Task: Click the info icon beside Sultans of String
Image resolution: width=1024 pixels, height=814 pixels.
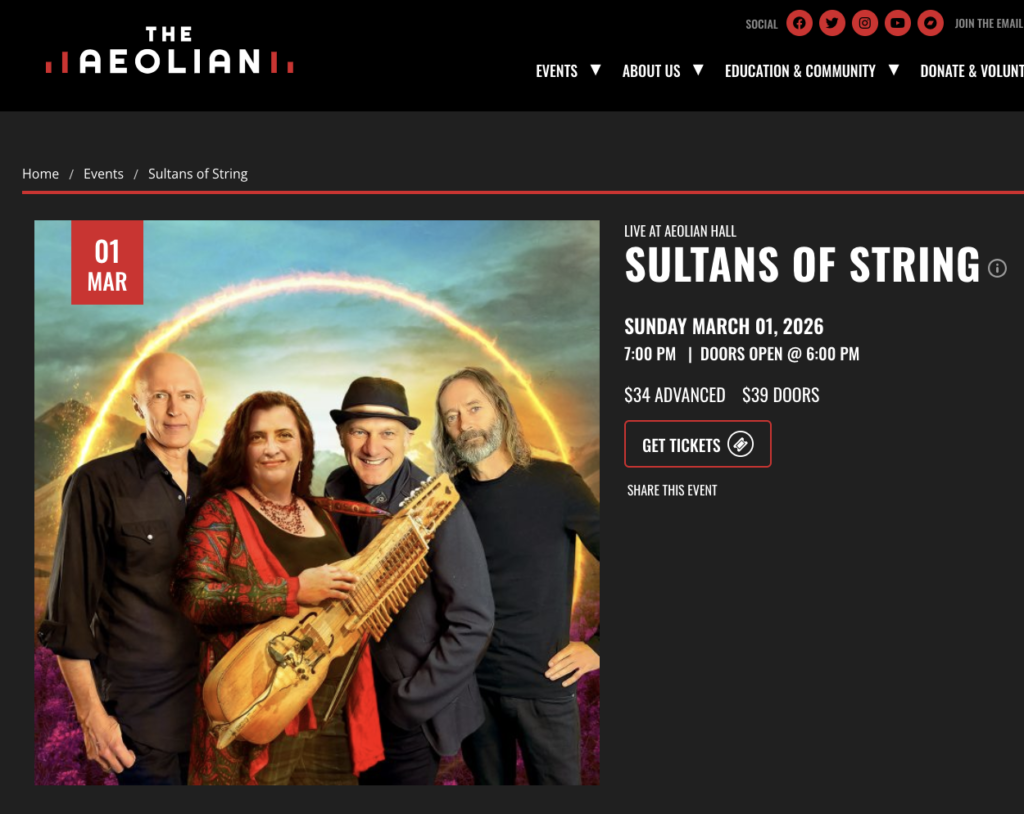Action: click(997, 268)
